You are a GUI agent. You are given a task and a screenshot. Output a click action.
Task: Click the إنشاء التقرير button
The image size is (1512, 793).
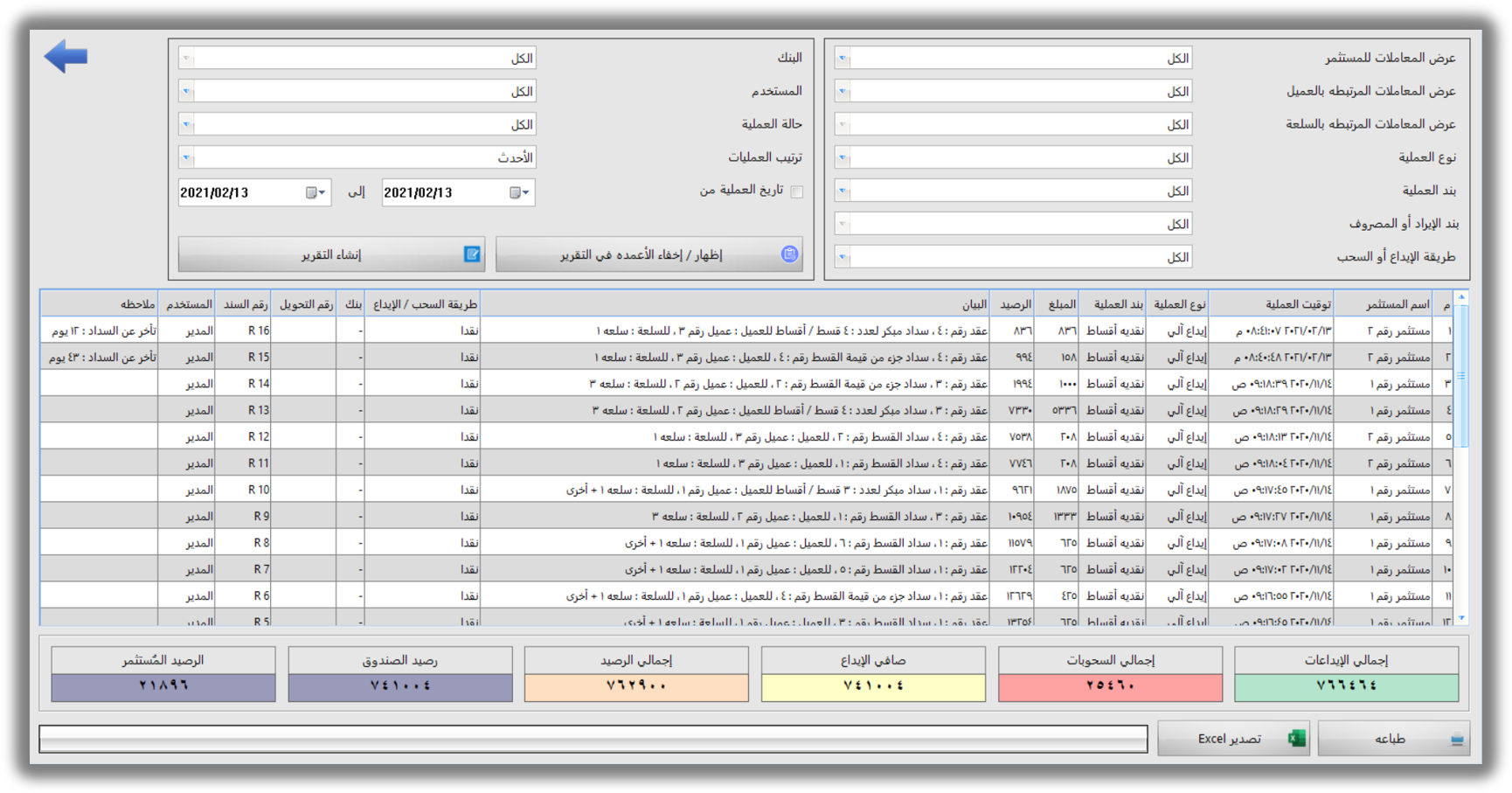click(331, 254)
